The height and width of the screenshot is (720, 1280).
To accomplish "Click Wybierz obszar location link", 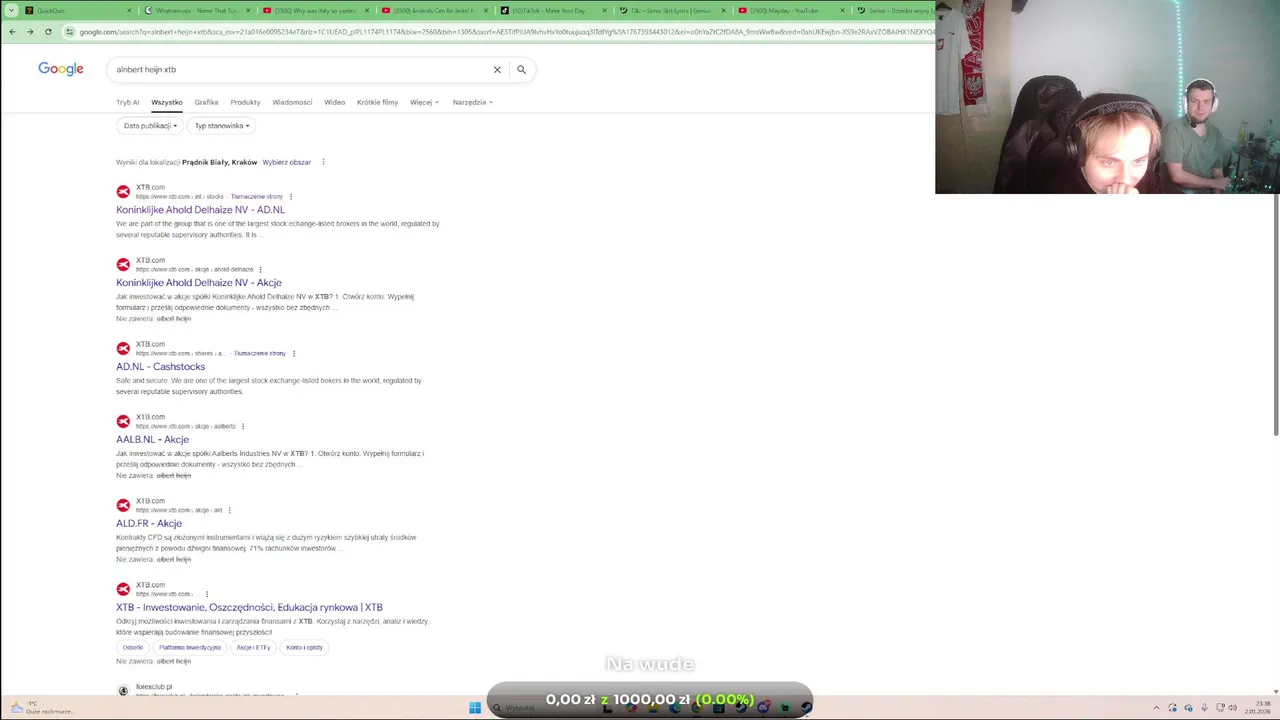I will point(287,162).
